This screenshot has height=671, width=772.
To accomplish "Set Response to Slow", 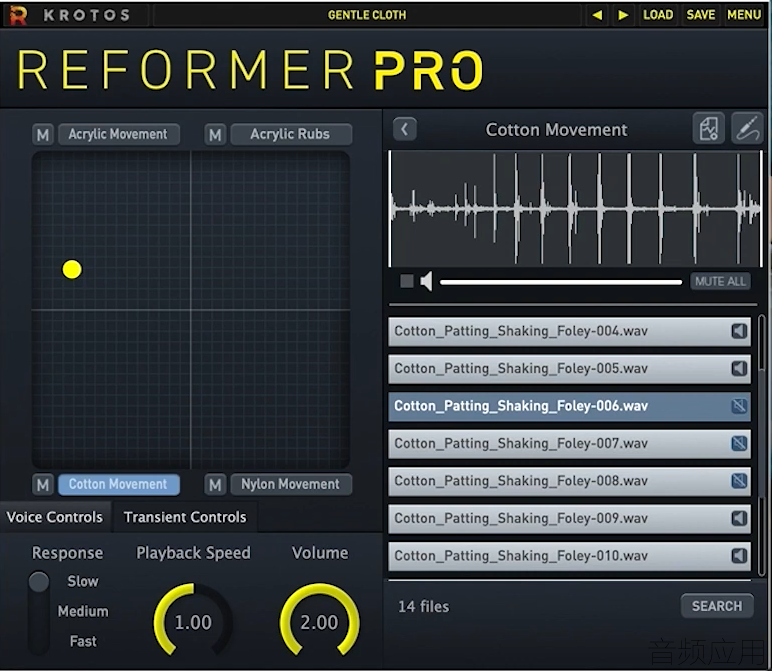I will pyautogui.click(x=83, y=581).
